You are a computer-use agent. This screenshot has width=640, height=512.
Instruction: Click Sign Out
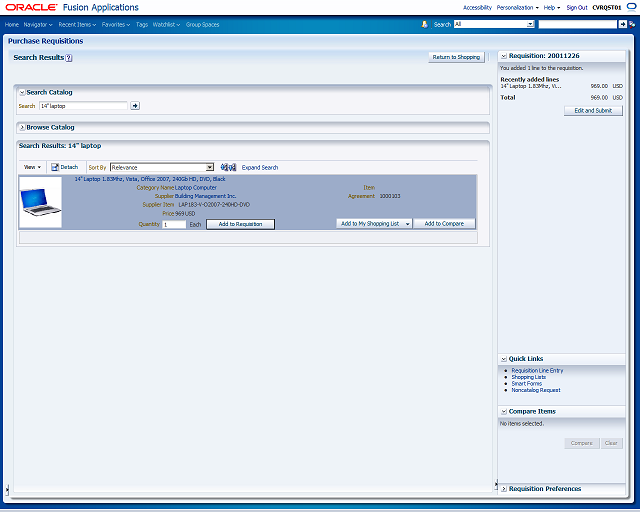coord(577,7)
